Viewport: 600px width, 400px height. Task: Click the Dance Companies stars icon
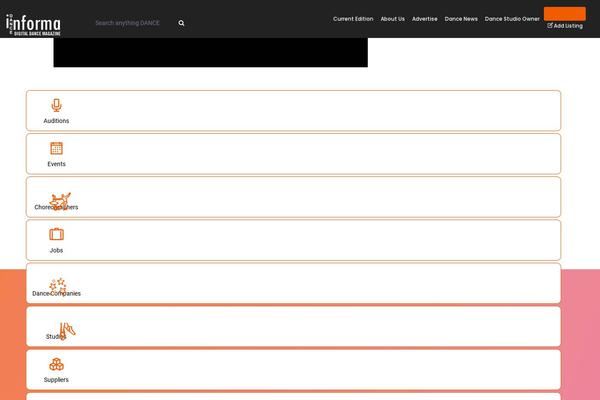[x=58, y=287]
